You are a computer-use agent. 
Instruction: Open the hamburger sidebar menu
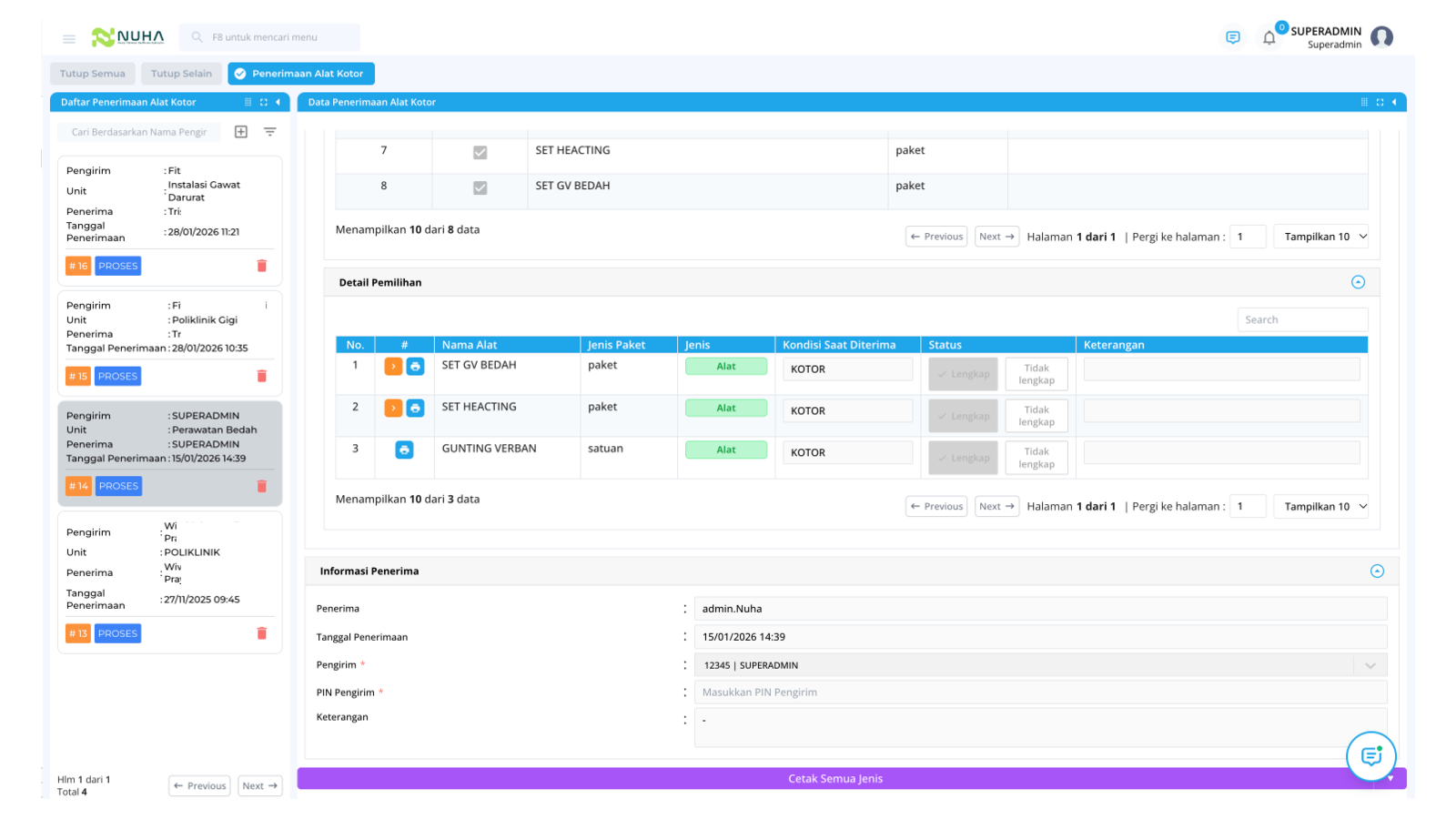69,38
